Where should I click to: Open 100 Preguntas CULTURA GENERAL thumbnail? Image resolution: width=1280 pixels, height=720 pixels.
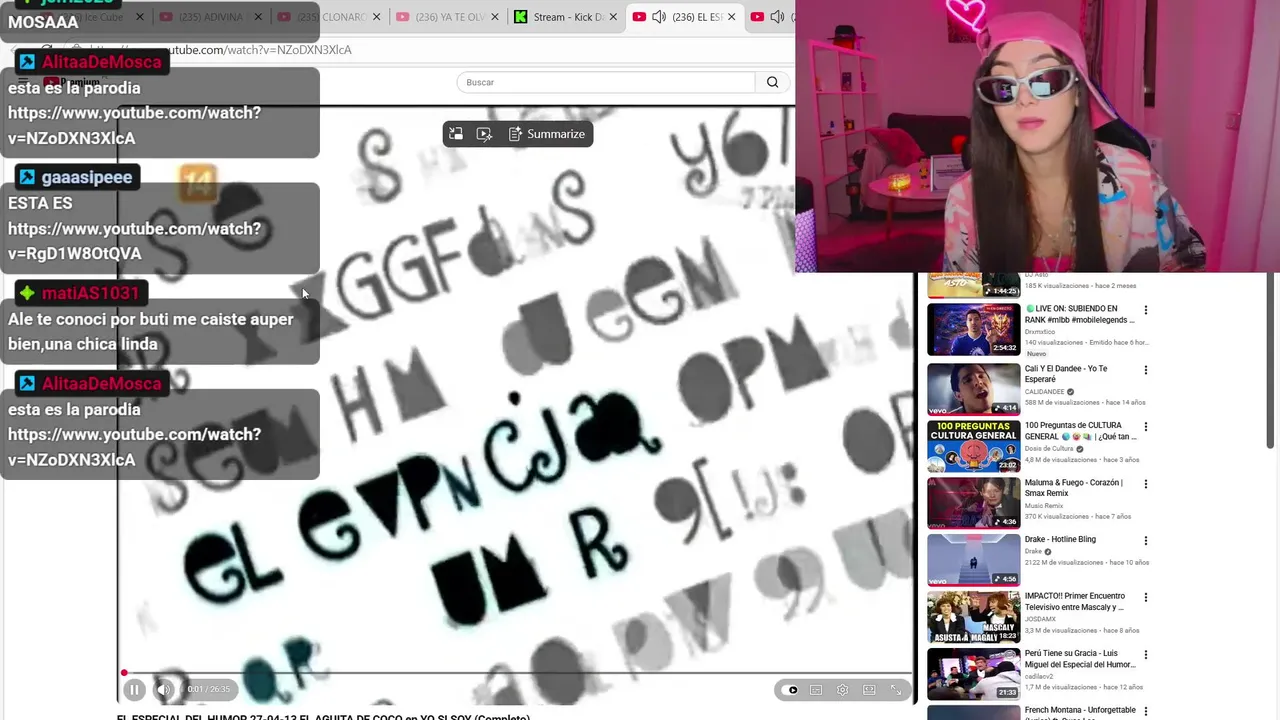[x=973, y=445]
